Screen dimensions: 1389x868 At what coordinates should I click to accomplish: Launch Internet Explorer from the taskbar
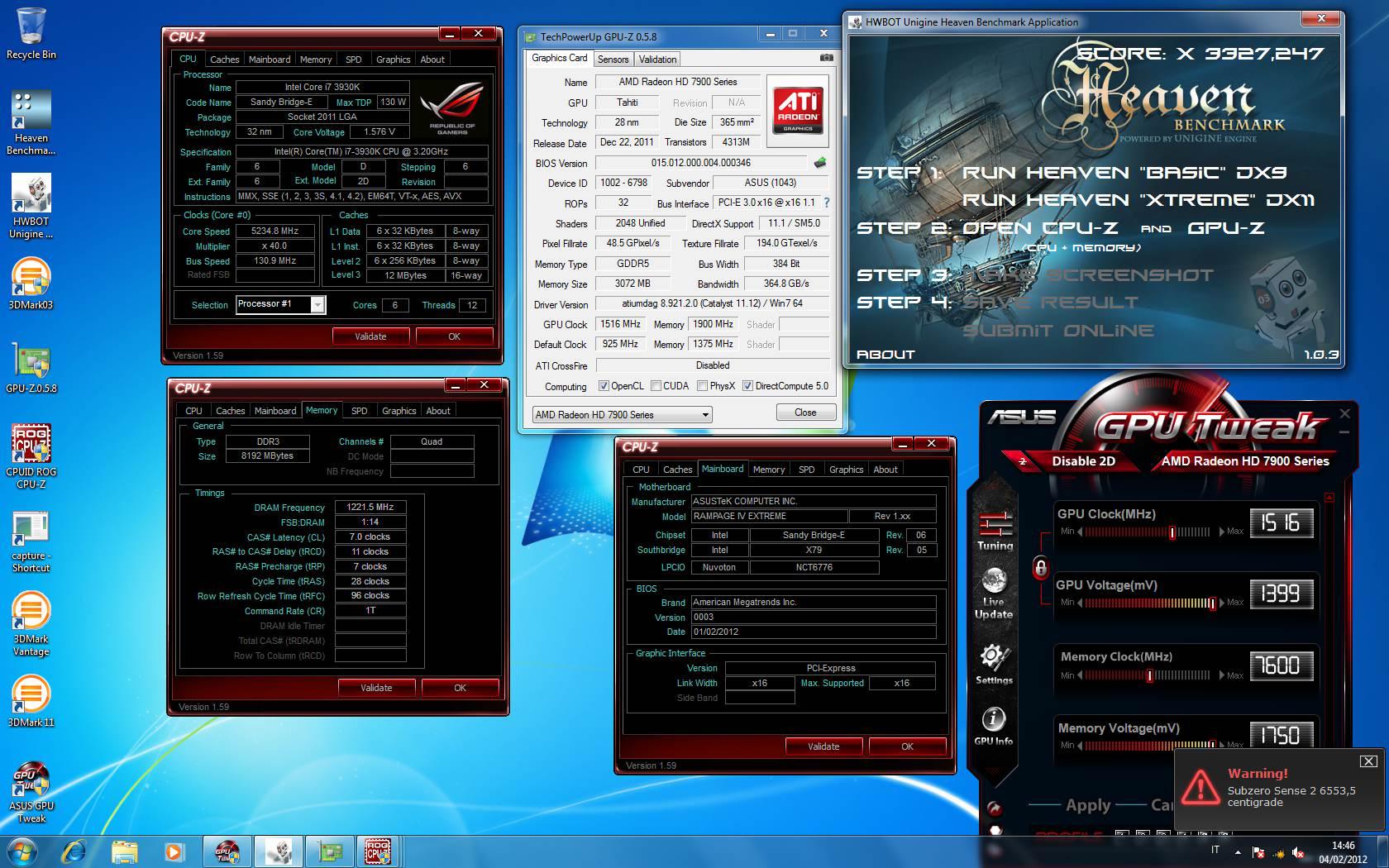coord(74,851)
